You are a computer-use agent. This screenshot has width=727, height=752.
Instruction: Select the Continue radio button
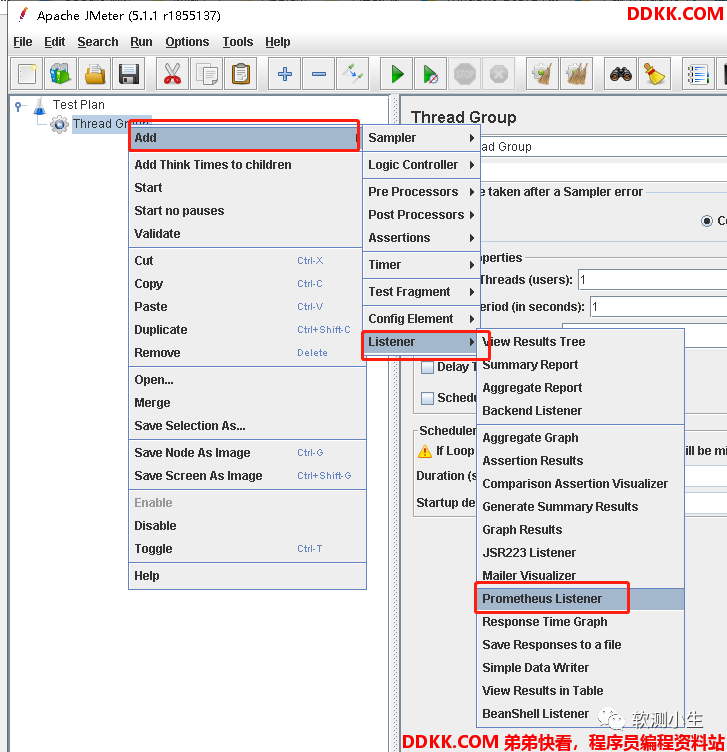coord(706,221)
